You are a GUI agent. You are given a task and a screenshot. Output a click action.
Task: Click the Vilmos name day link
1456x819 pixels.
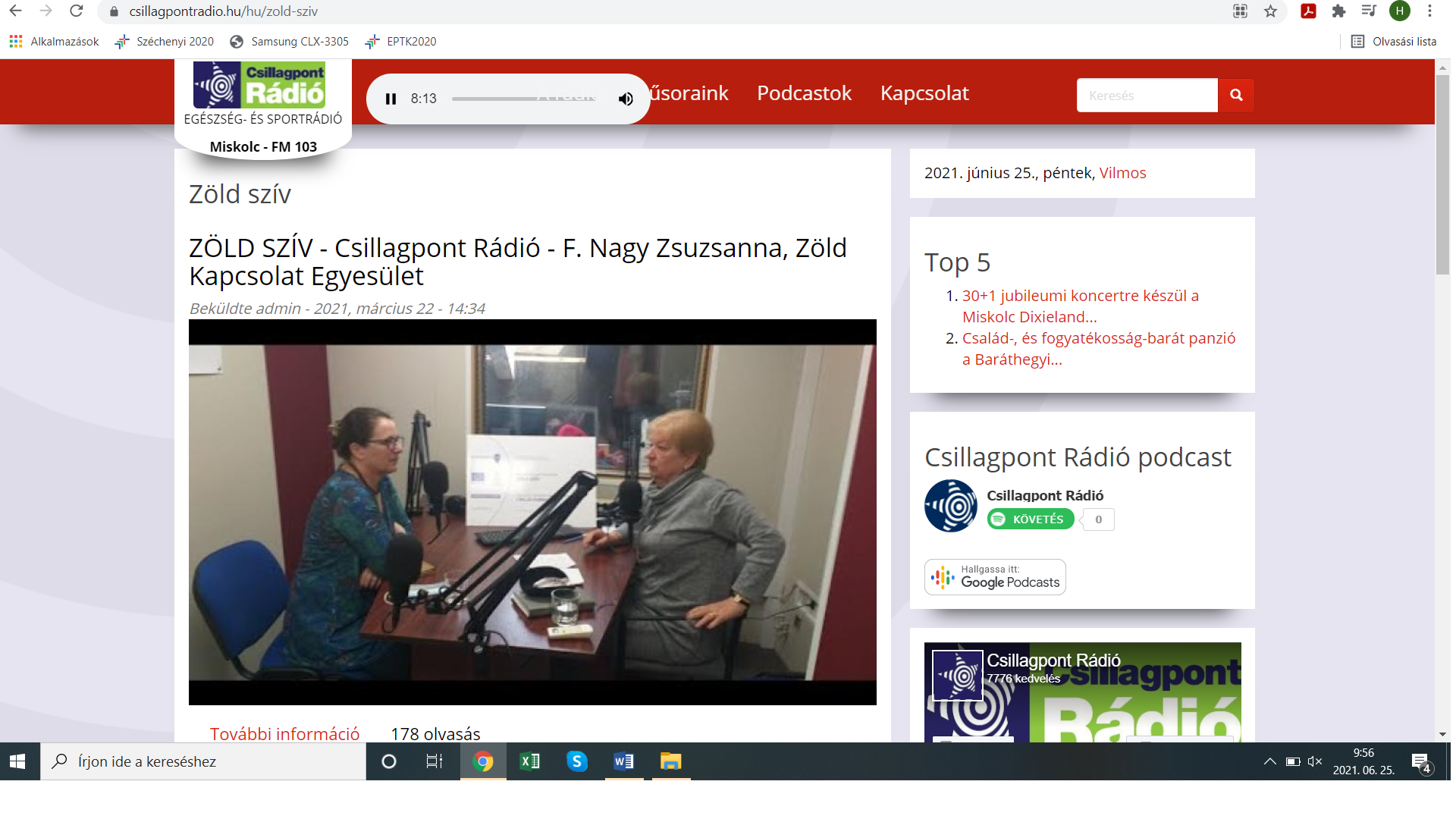point(1122,173)
